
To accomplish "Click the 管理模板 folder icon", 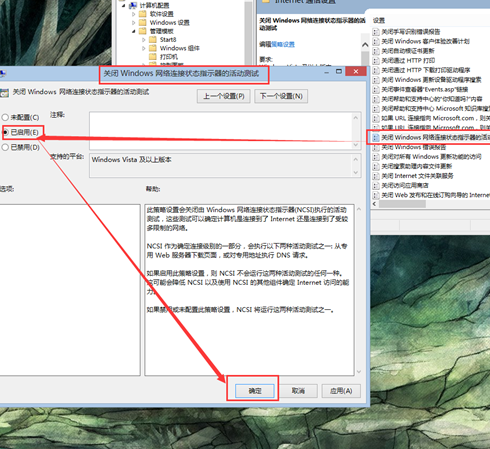I will click(x=143, y=31).
